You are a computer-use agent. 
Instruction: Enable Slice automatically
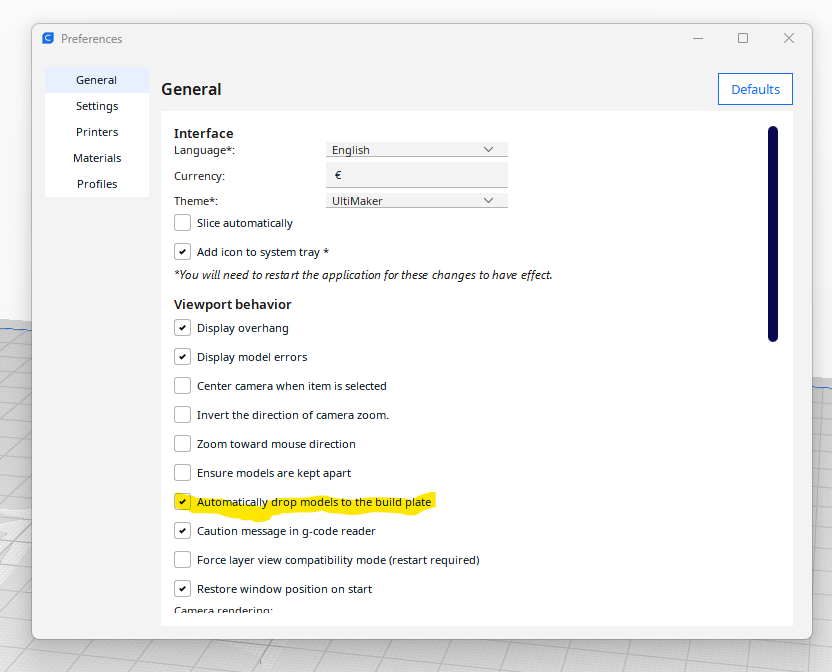(183, 222)
